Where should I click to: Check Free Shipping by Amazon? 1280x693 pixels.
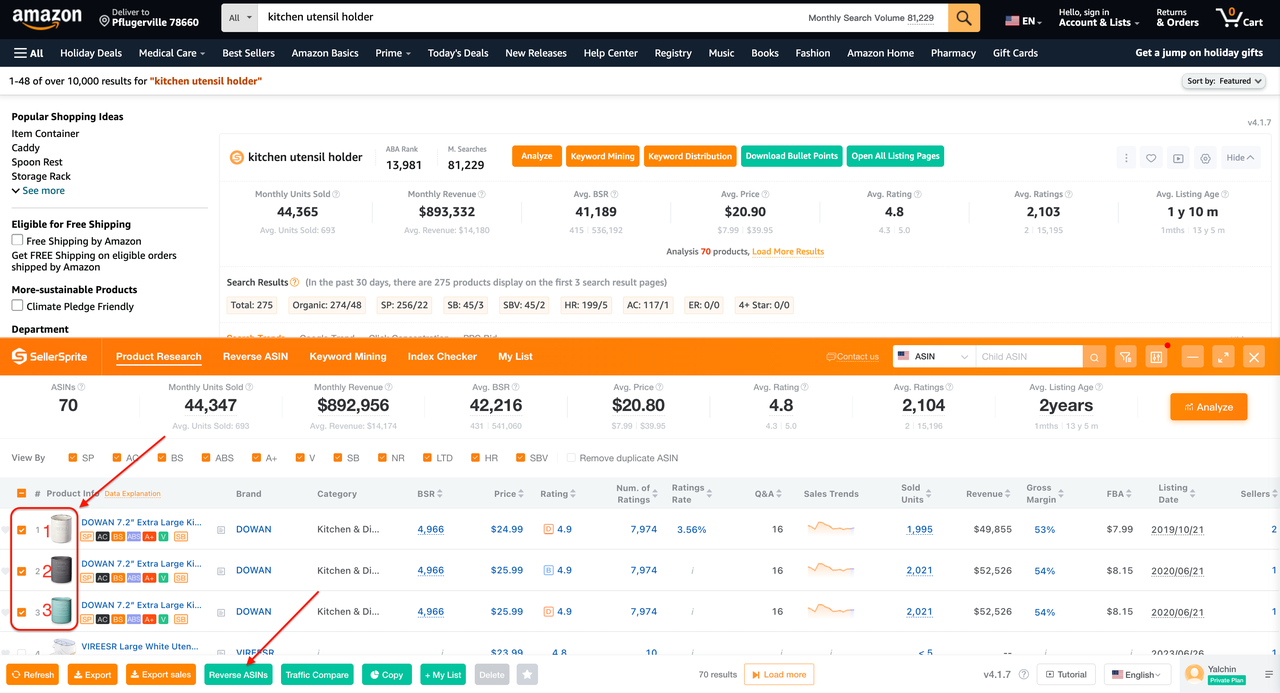[x=17, y=240]
